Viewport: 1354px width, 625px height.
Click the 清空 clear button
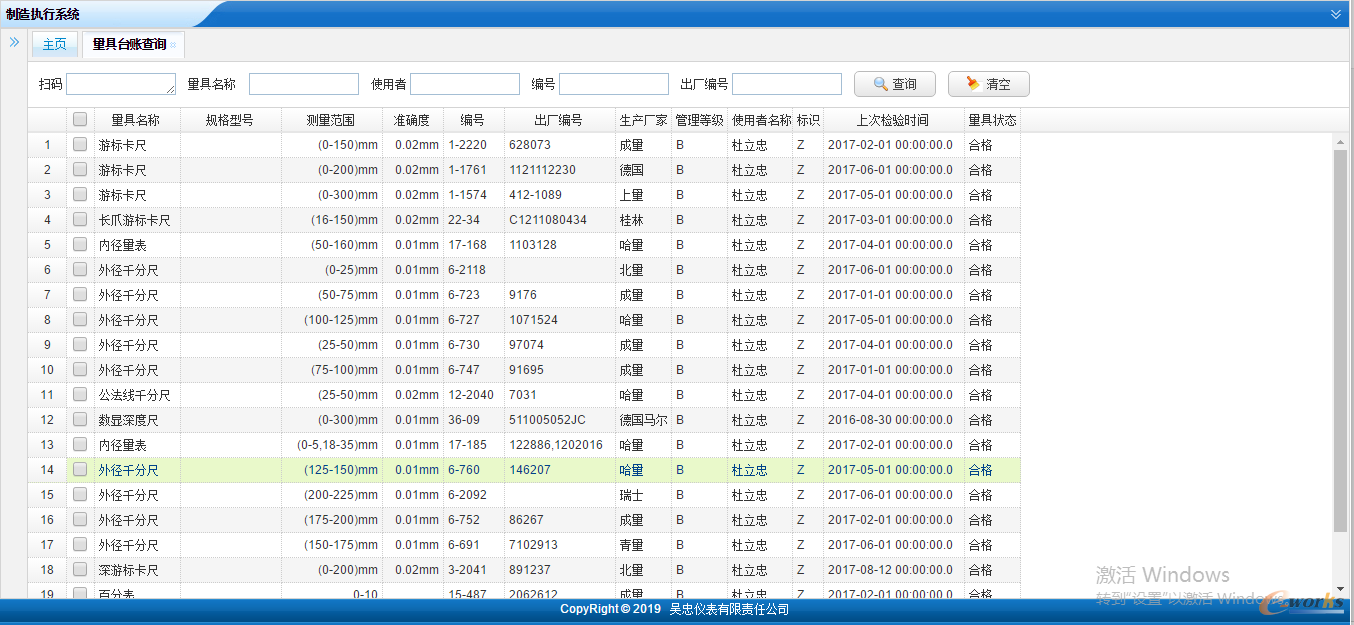pyautogui.click(x=988, y=84)
